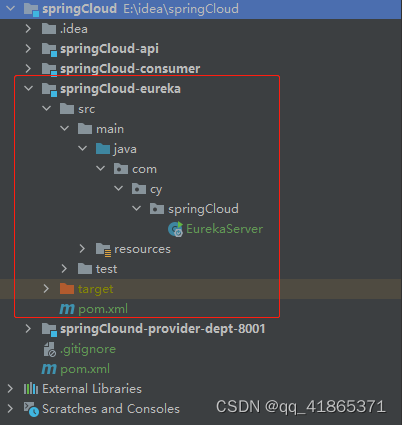Select the com package label
This screenshot has height=425, width=402.
tap(144, 169)
